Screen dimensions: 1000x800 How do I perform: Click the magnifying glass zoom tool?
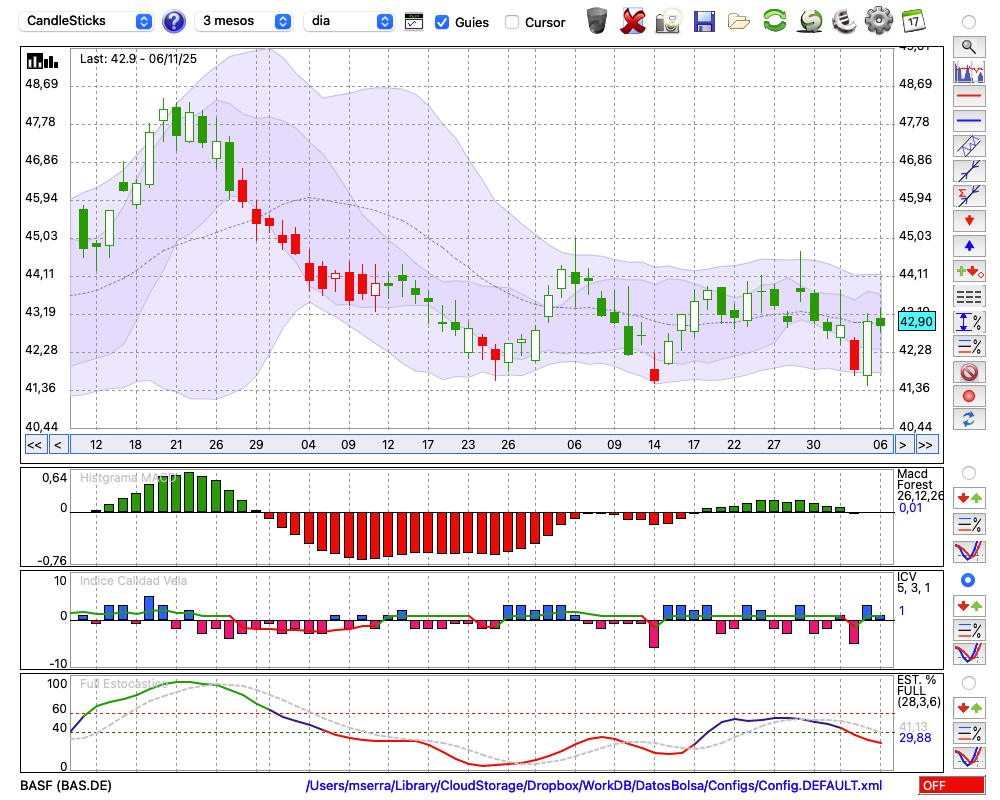[968, 46]
